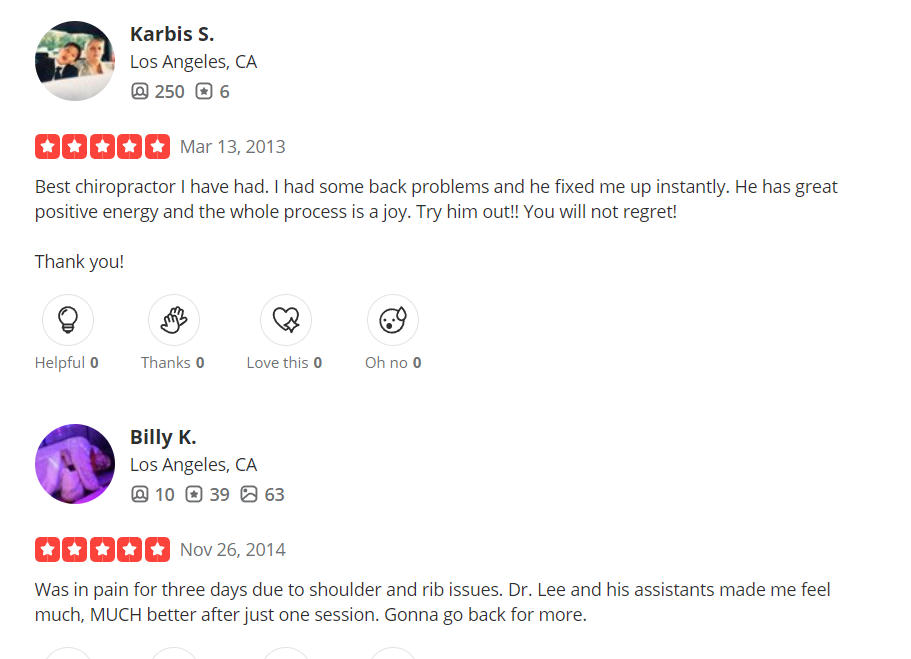Click the five-star rating on Billy's review
The image size is (911, 659).
click(102, 550)
